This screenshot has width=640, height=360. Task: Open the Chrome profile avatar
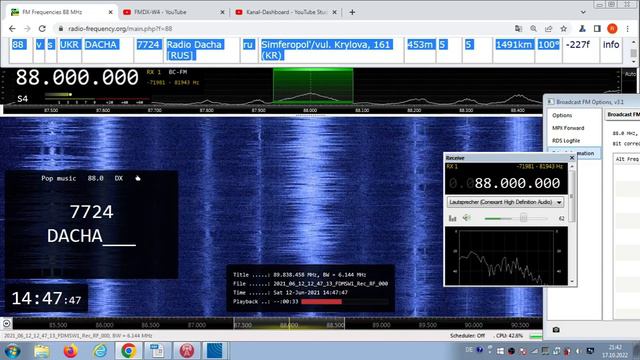click(x=612, y=29)
